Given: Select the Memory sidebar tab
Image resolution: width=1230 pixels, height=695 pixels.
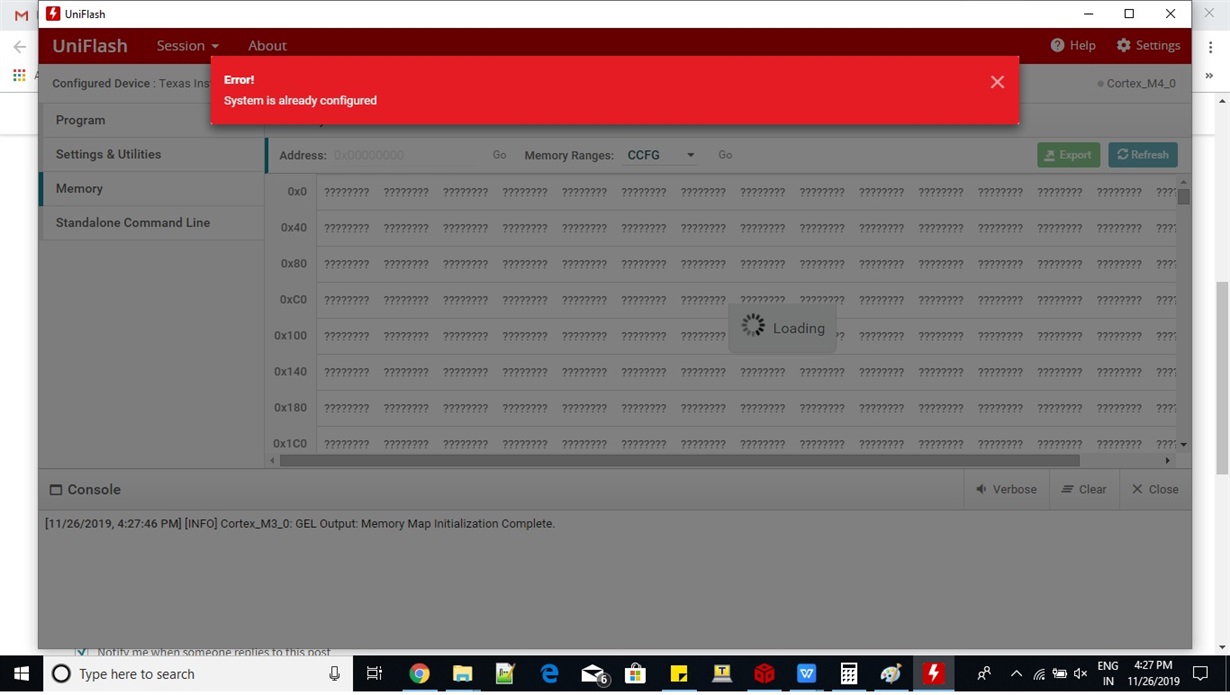Looking at the screenshot, I should tap(151, 188).
